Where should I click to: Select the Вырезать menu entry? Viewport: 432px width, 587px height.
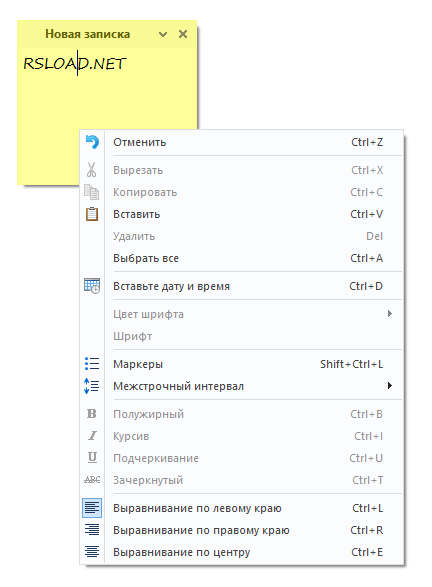(x=242, y=170)
